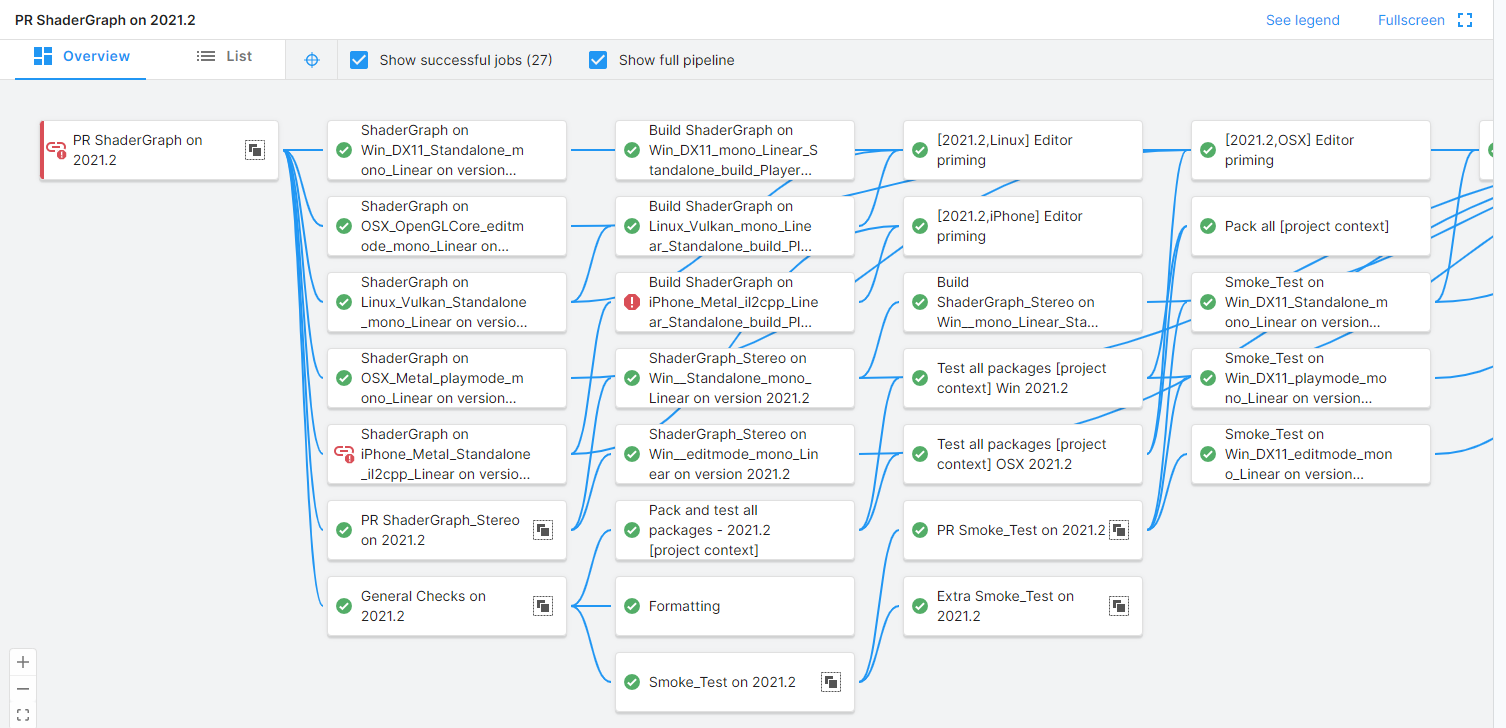The height and width of the screenshot is (728, 1506).
Task: Open the Formatting job node
Action: point(735,606)
